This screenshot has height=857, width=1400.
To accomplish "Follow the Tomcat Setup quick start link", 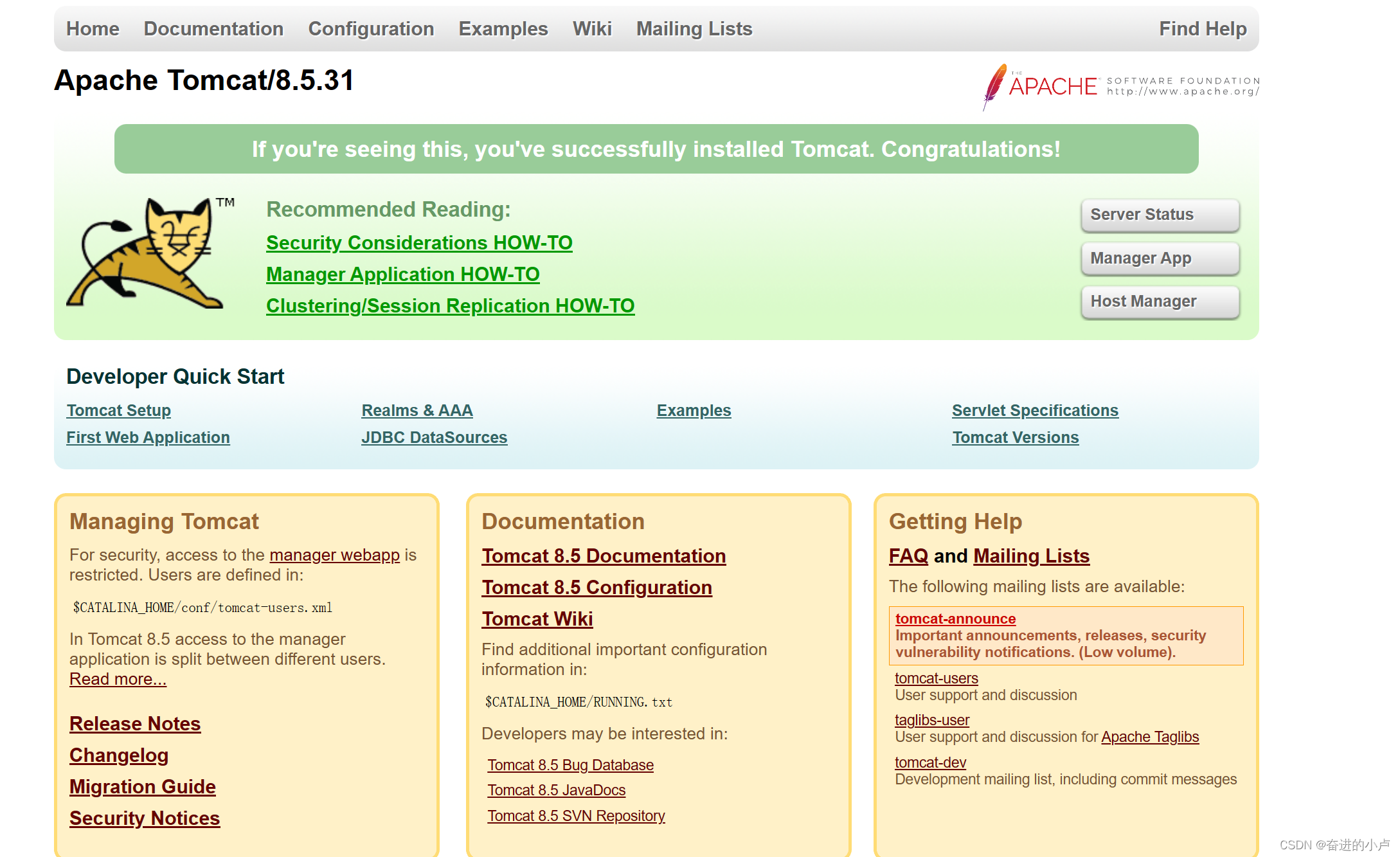I will click(118, 411).
